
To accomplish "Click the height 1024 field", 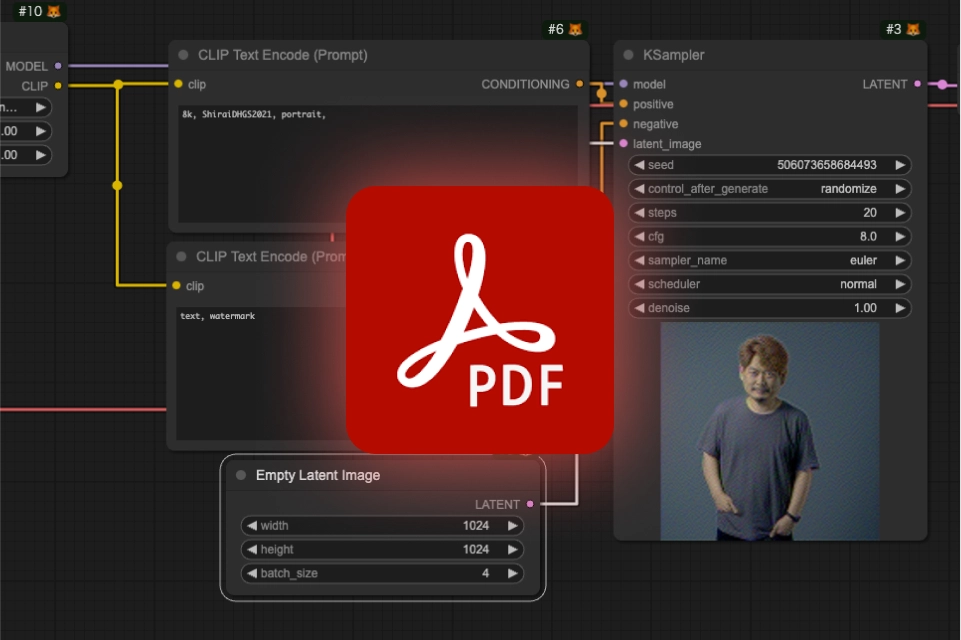I will coord(382,549).
